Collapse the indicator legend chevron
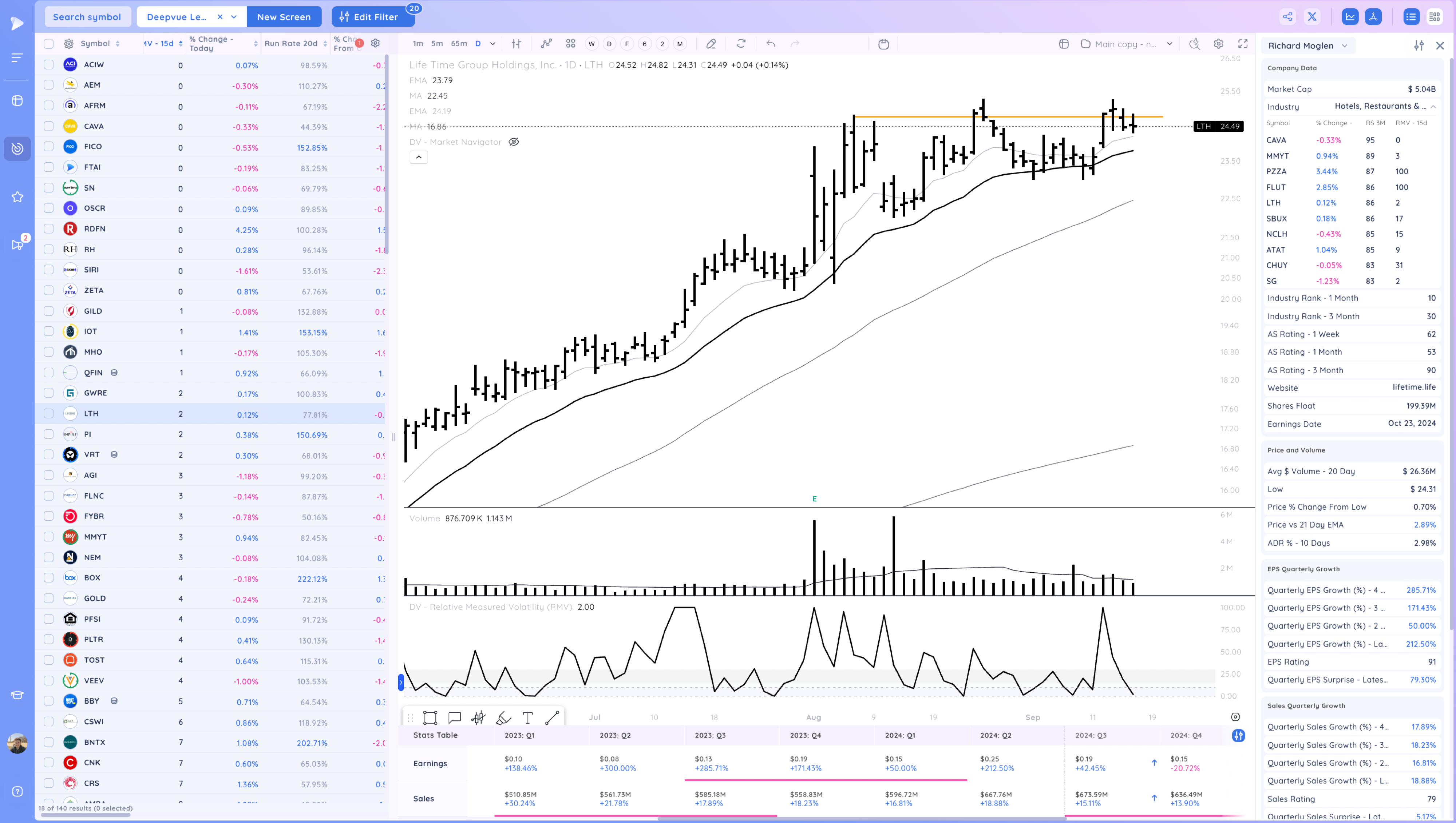The height and width of the screenshot is (823, 1456). pyautogui.click(x=419, y=157)
